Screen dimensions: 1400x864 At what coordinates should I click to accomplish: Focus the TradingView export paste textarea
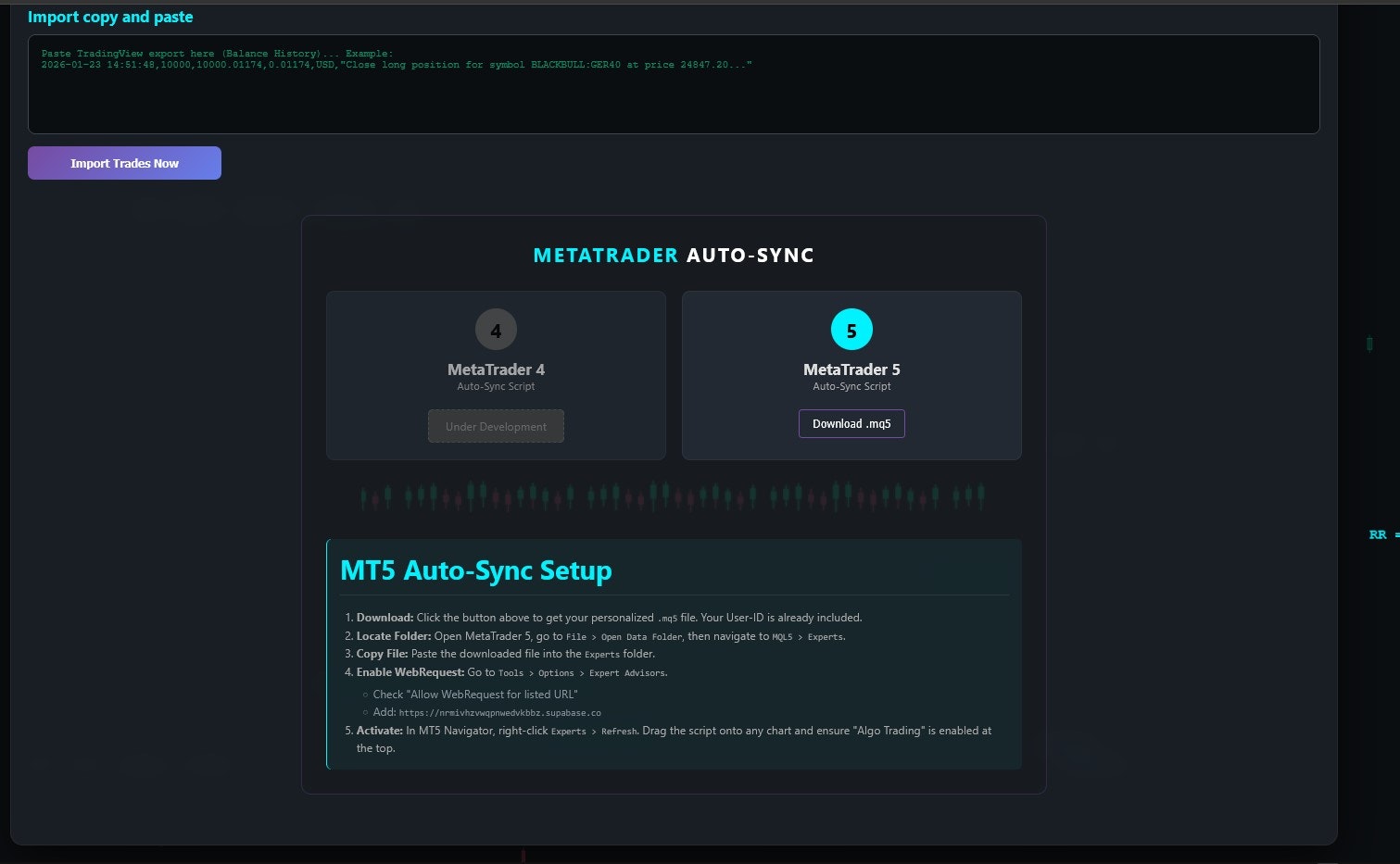674,84
